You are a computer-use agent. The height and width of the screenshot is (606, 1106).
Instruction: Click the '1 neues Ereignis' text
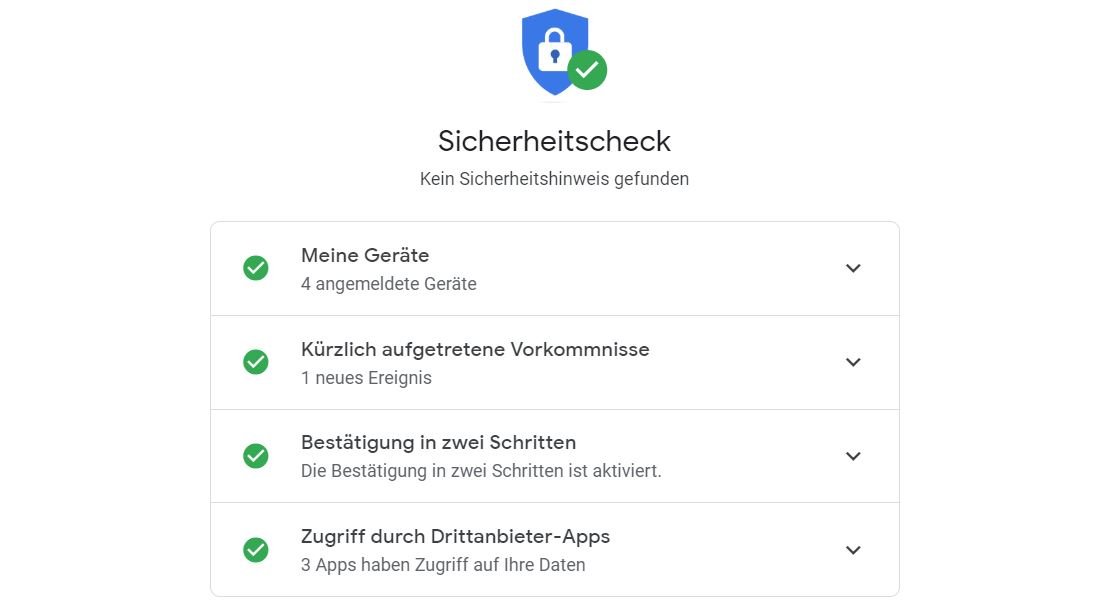[366, 378]
